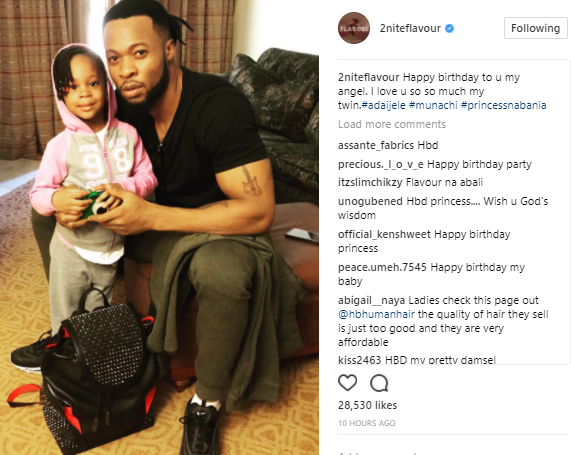Open precious._l_o_v_e commenter profile

pyautogui.click(x=381, y=164)
